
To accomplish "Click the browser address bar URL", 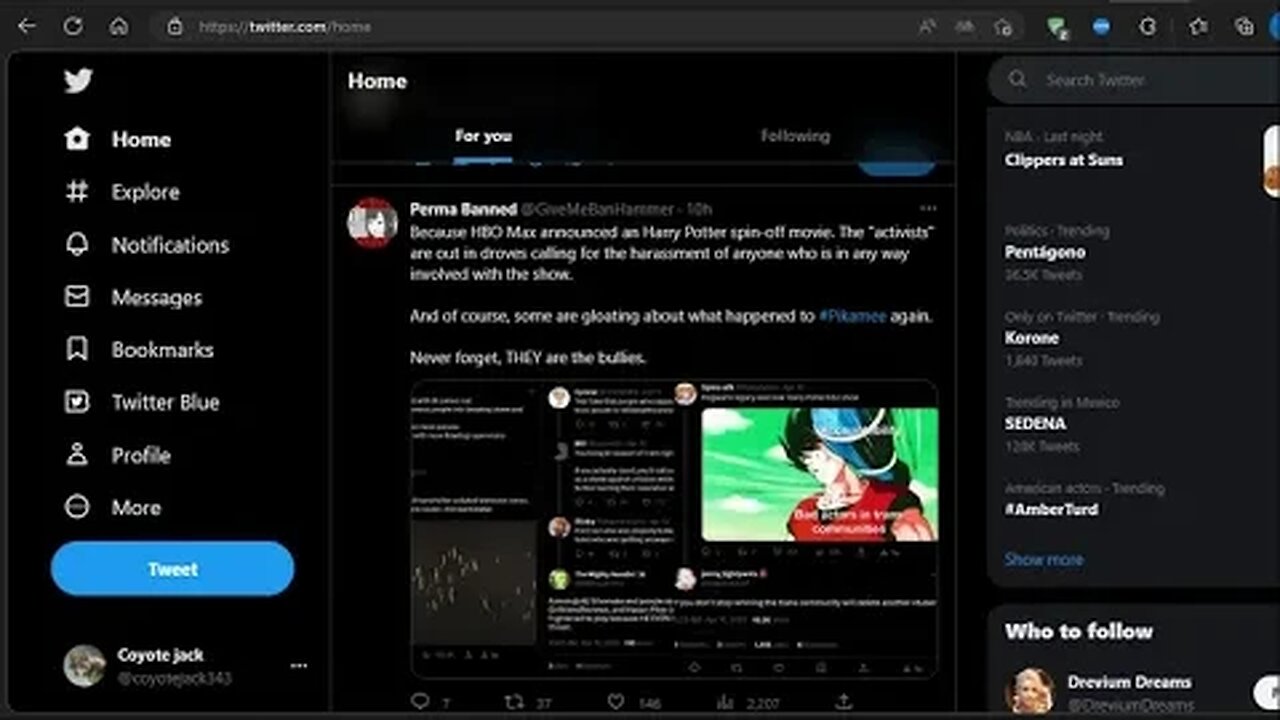I will (x=285, y=27).
